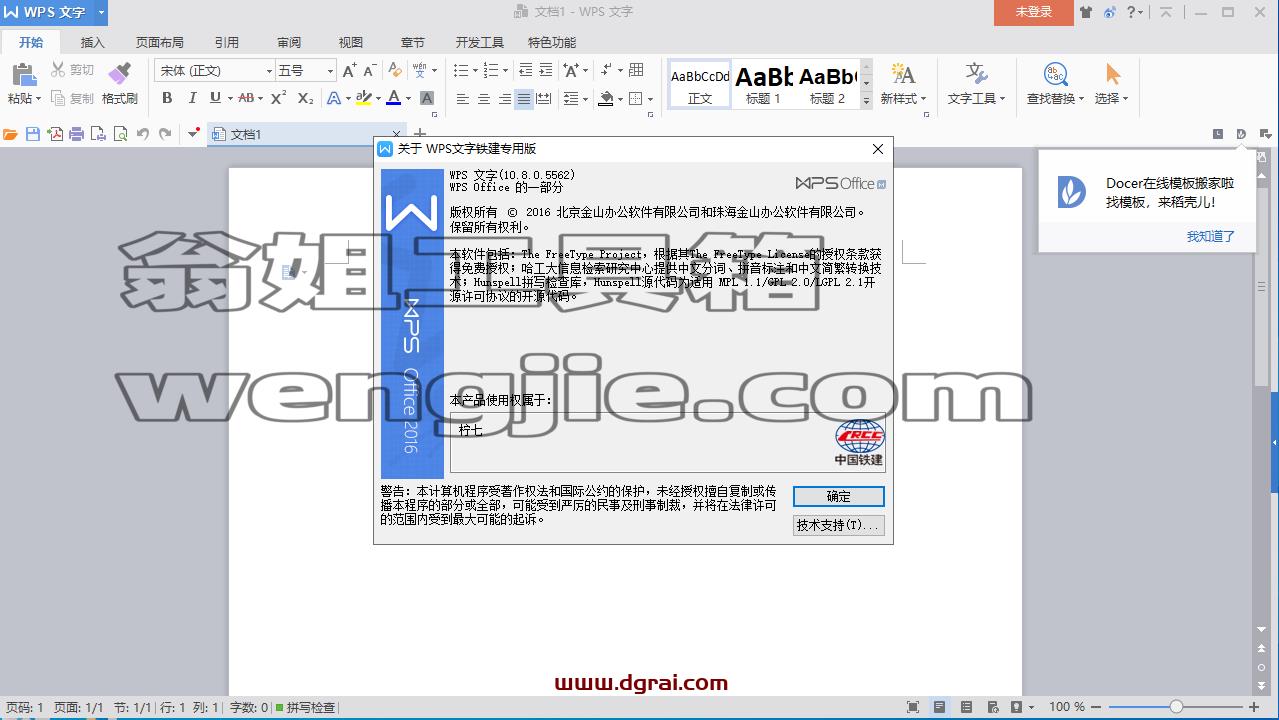Viewport: 1279px width, 720px height.
Task: Click the distributed alignment icon
Action: 543,99
